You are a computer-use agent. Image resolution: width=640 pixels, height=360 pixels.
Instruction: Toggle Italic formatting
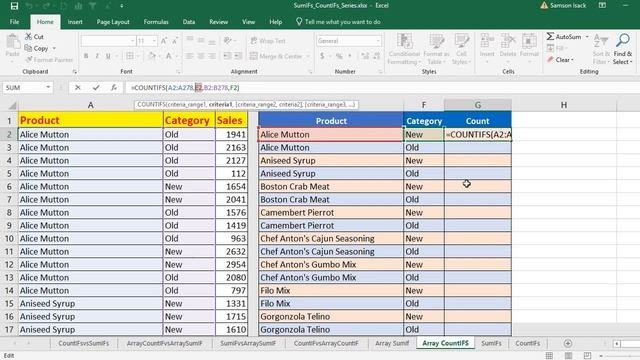tap(97, 56)
